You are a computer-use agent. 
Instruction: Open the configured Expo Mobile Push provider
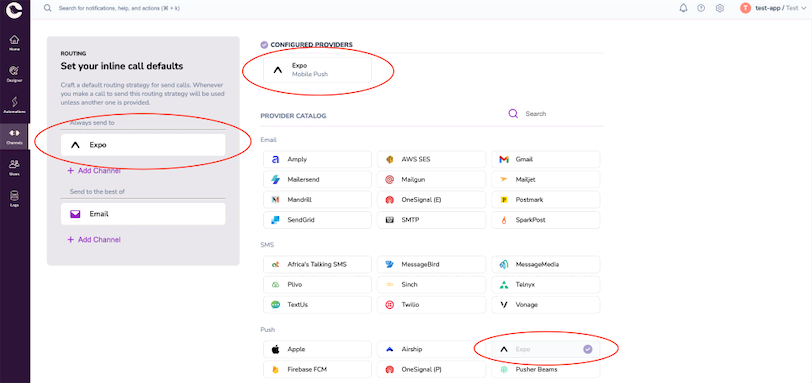(317, 70)
